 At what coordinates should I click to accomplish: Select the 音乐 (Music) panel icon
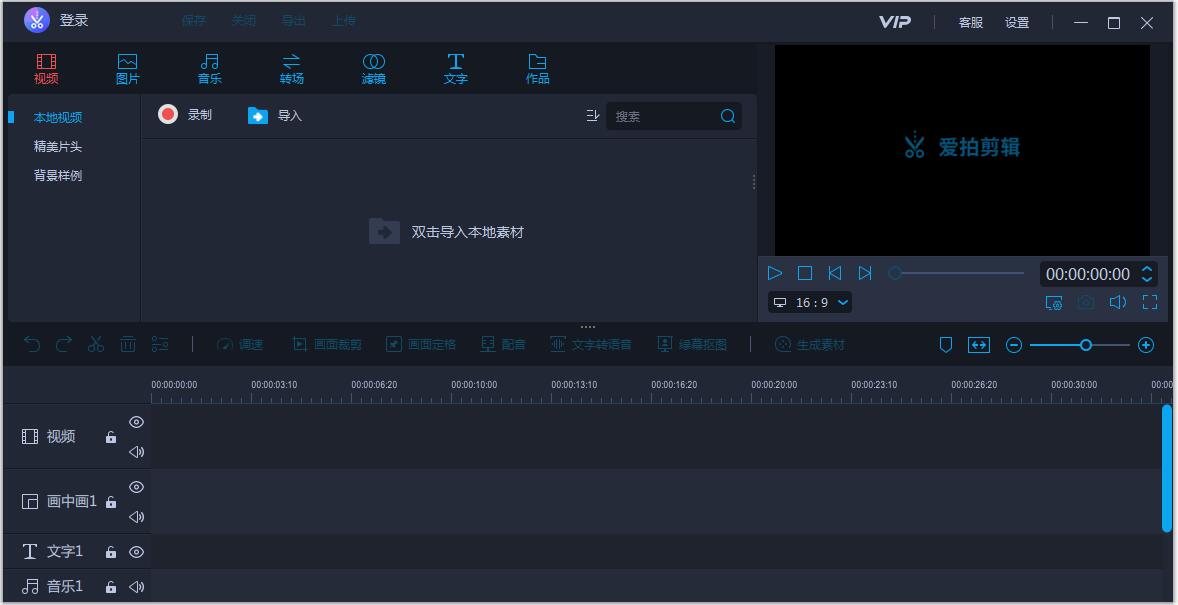click(x=209, y=67)
